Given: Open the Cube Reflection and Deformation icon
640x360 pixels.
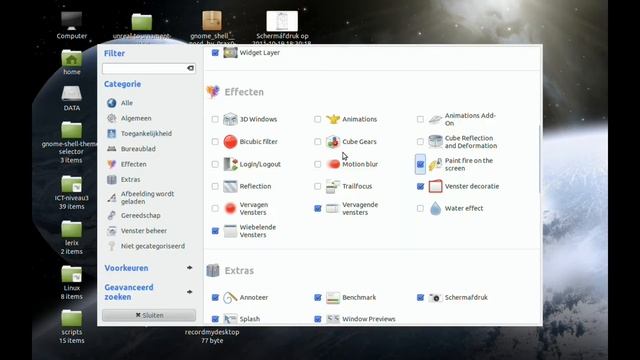Looking at the screenshot, I should click(436, 142).
